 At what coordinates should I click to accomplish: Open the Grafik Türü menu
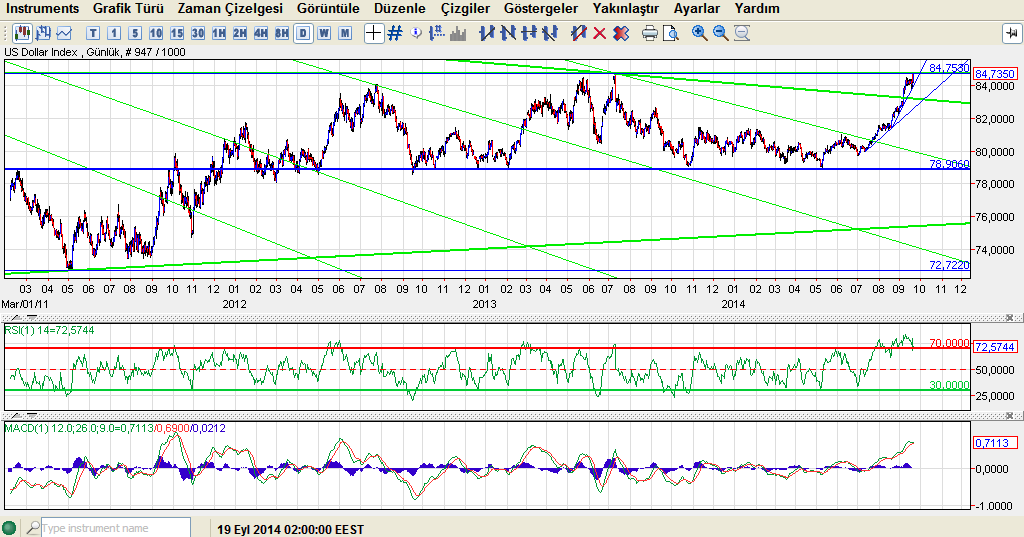[129, 8]
